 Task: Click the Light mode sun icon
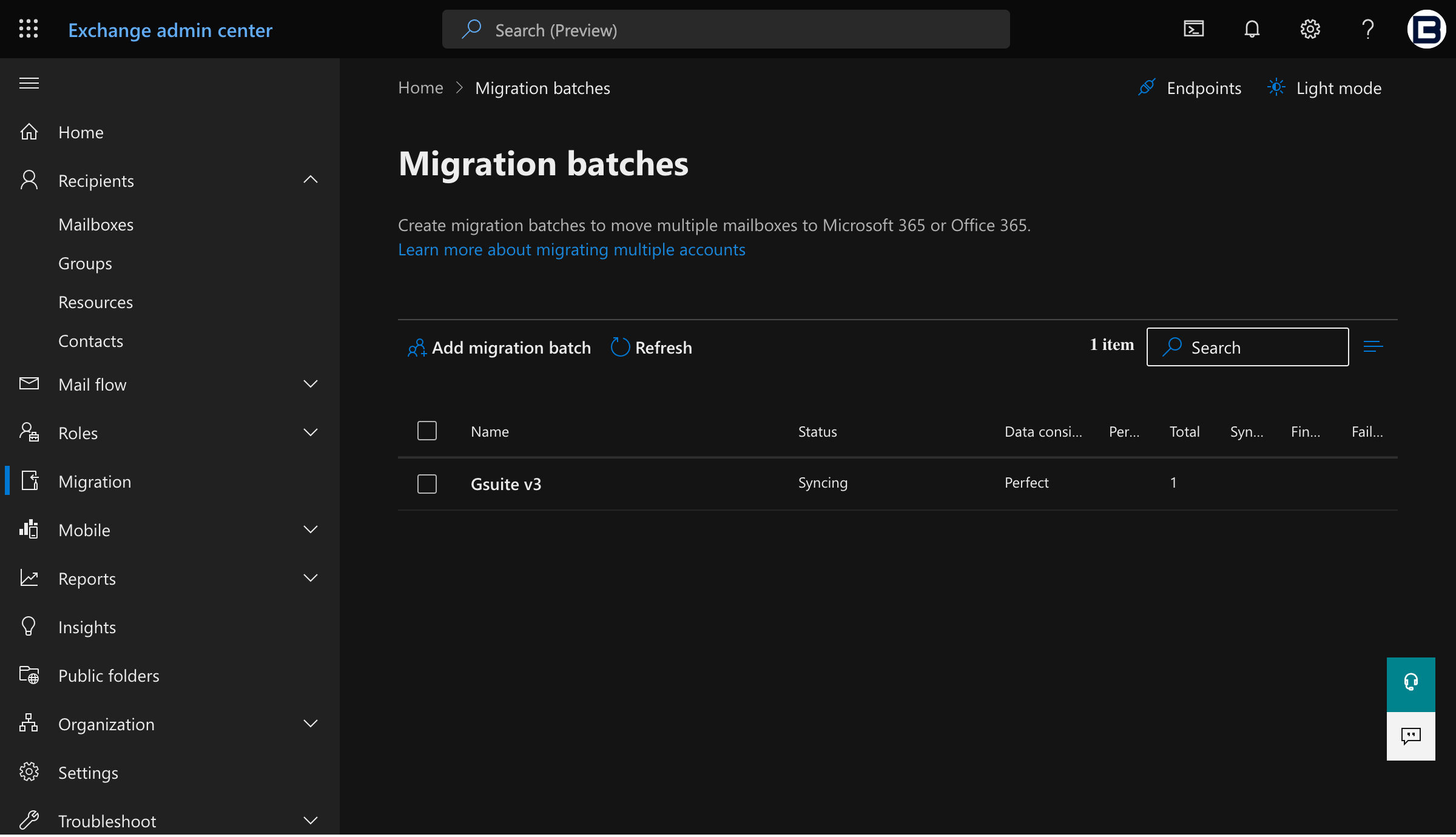[1276, 88]
